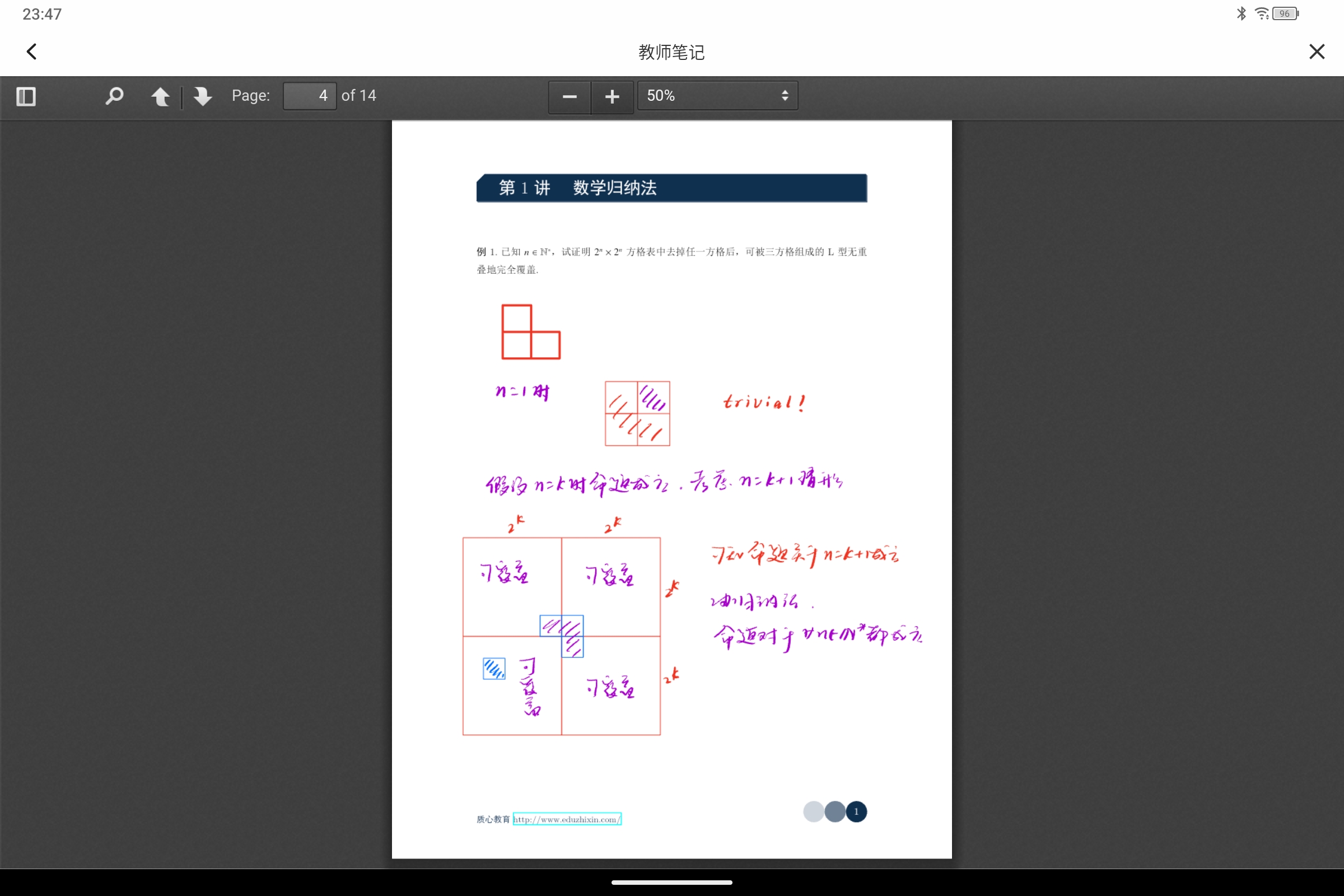Click the 'Page:' label in the toolbar
1344x896 pixels.
pyautogui.click(x=251, y=95)
